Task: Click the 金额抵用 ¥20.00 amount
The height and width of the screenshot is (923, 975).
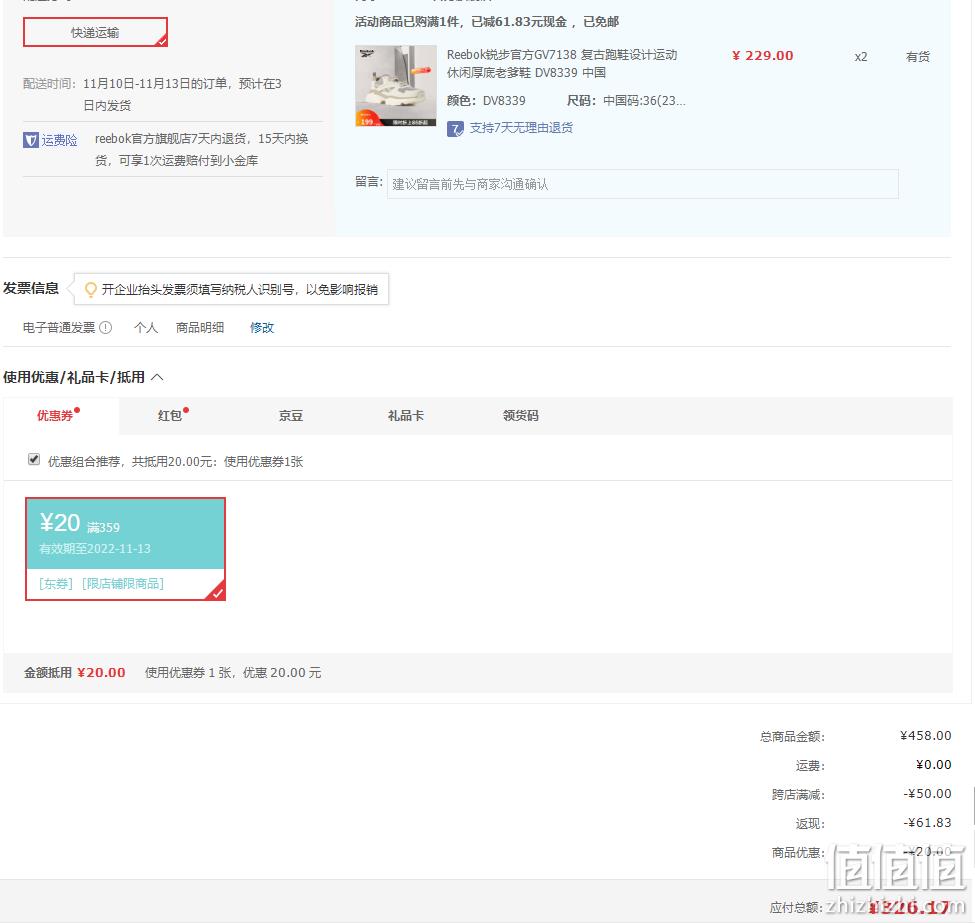Action: [101, 672]
